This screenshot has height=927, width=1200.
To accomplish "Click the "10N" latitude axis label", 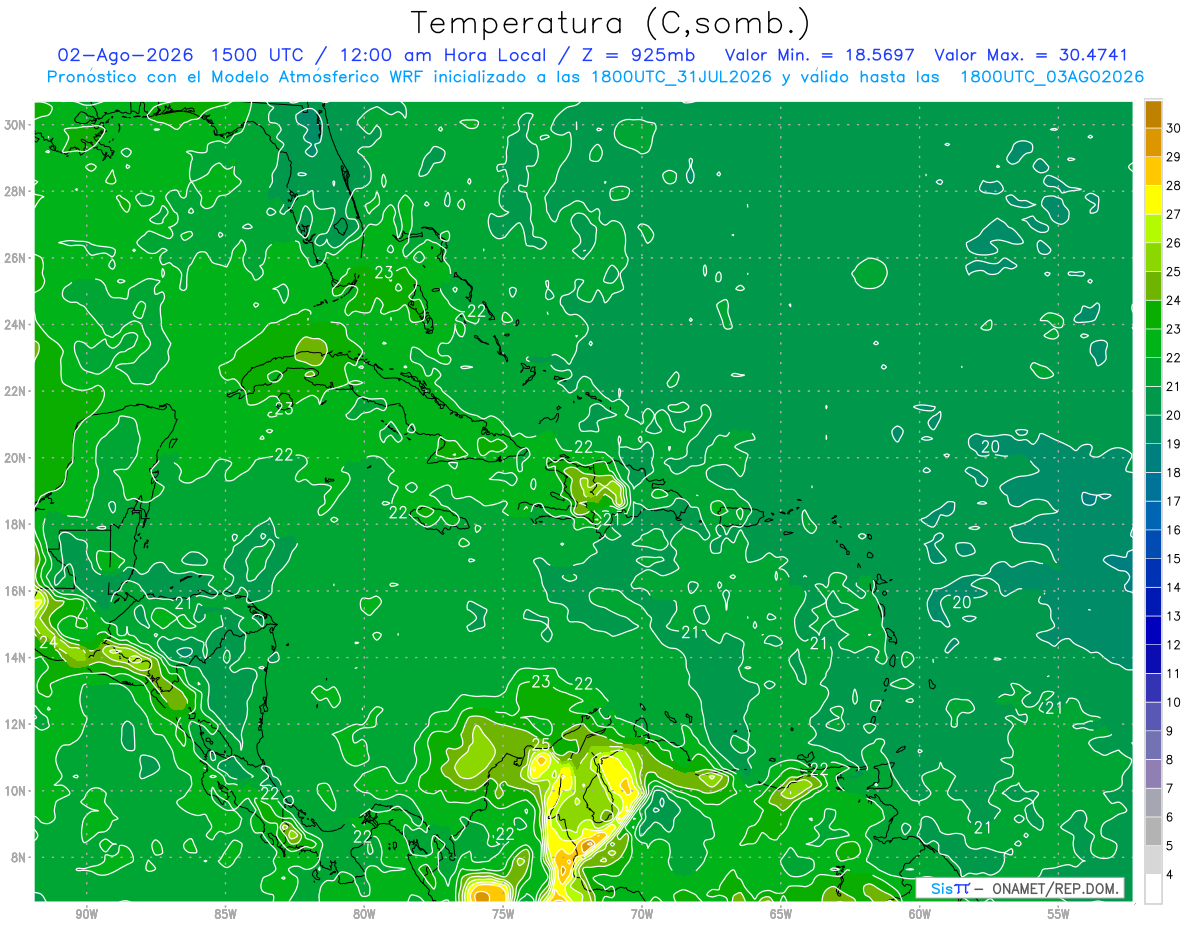I will [15, 791].
